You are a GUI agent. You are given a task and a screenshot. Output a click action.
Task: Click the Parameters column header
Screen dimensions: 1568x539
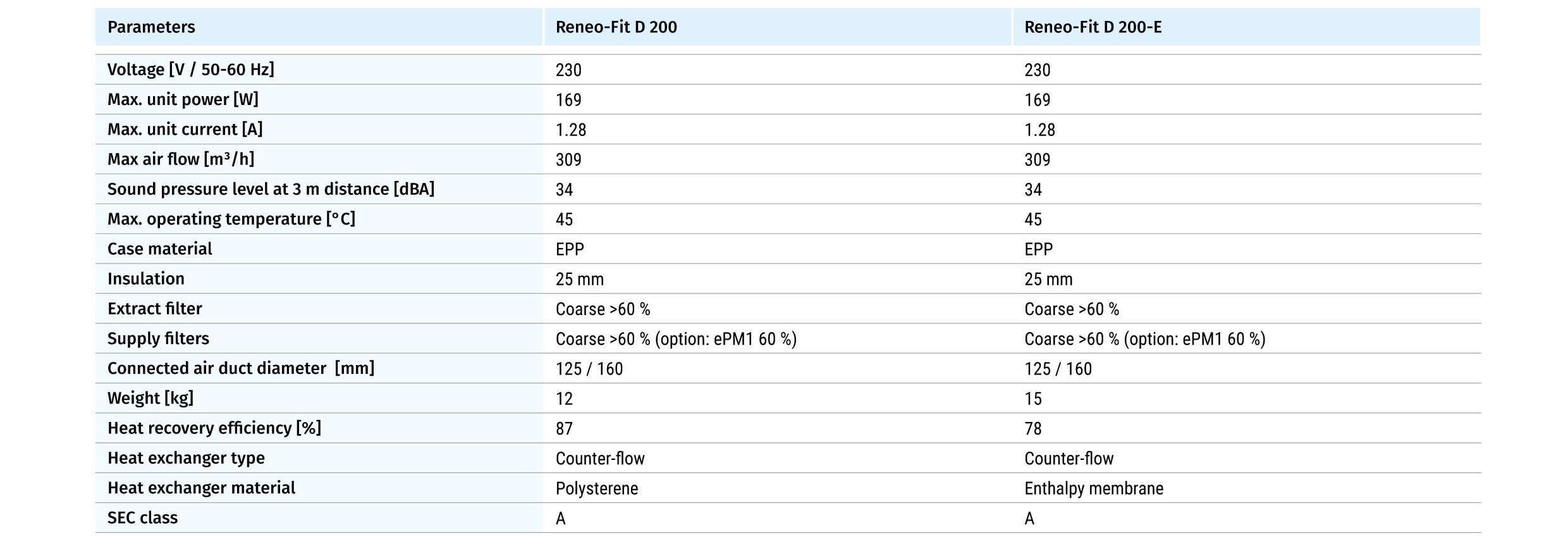tap(151, 27)
